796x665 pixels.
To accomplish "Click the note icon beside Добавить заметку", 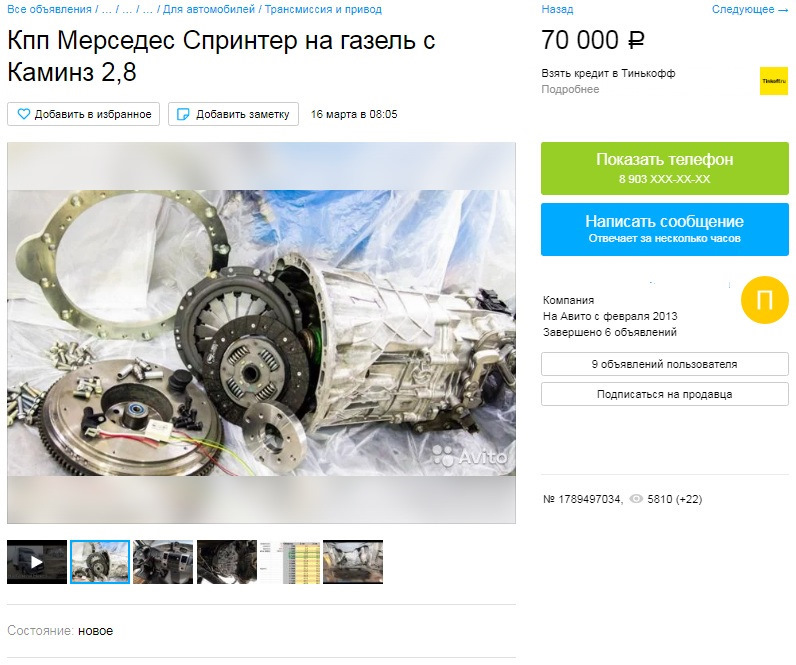I will (x=183, y=114).
